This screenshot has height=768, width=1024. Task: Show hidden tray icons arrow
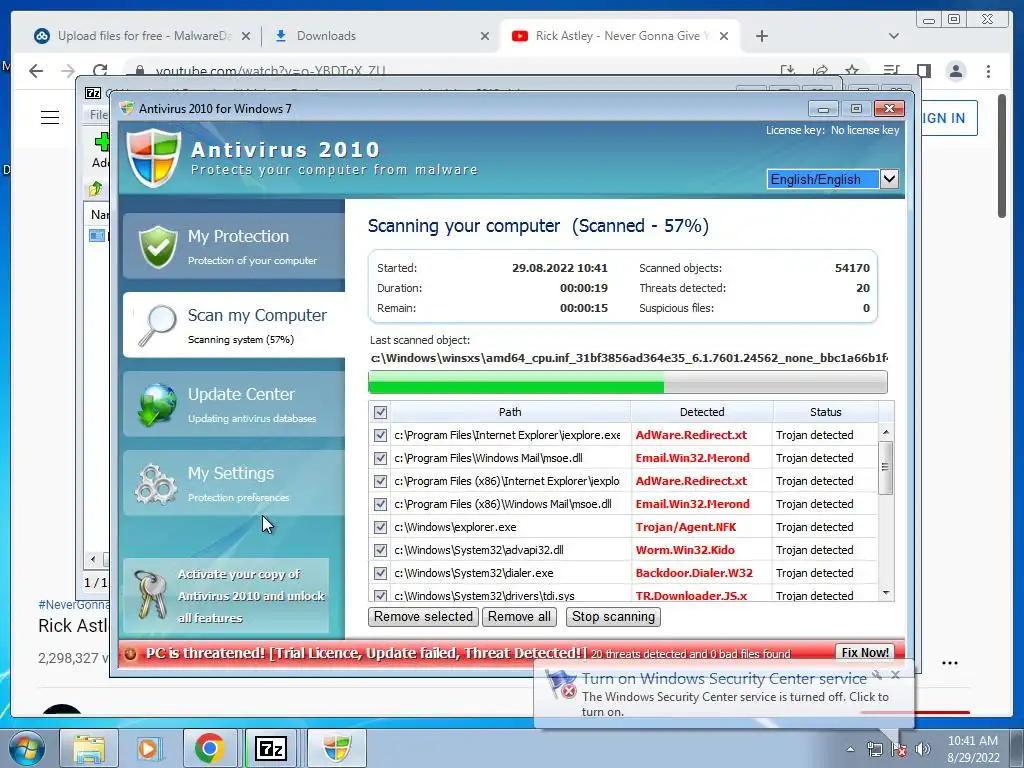tap(850, 749)
